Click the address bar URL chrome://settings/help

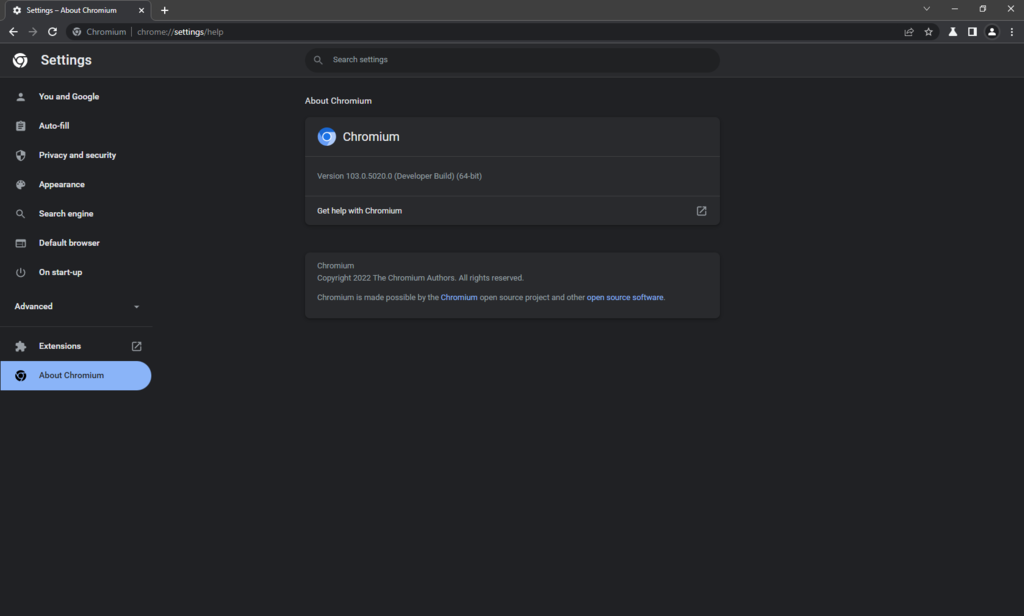click(x=180, y=31)
